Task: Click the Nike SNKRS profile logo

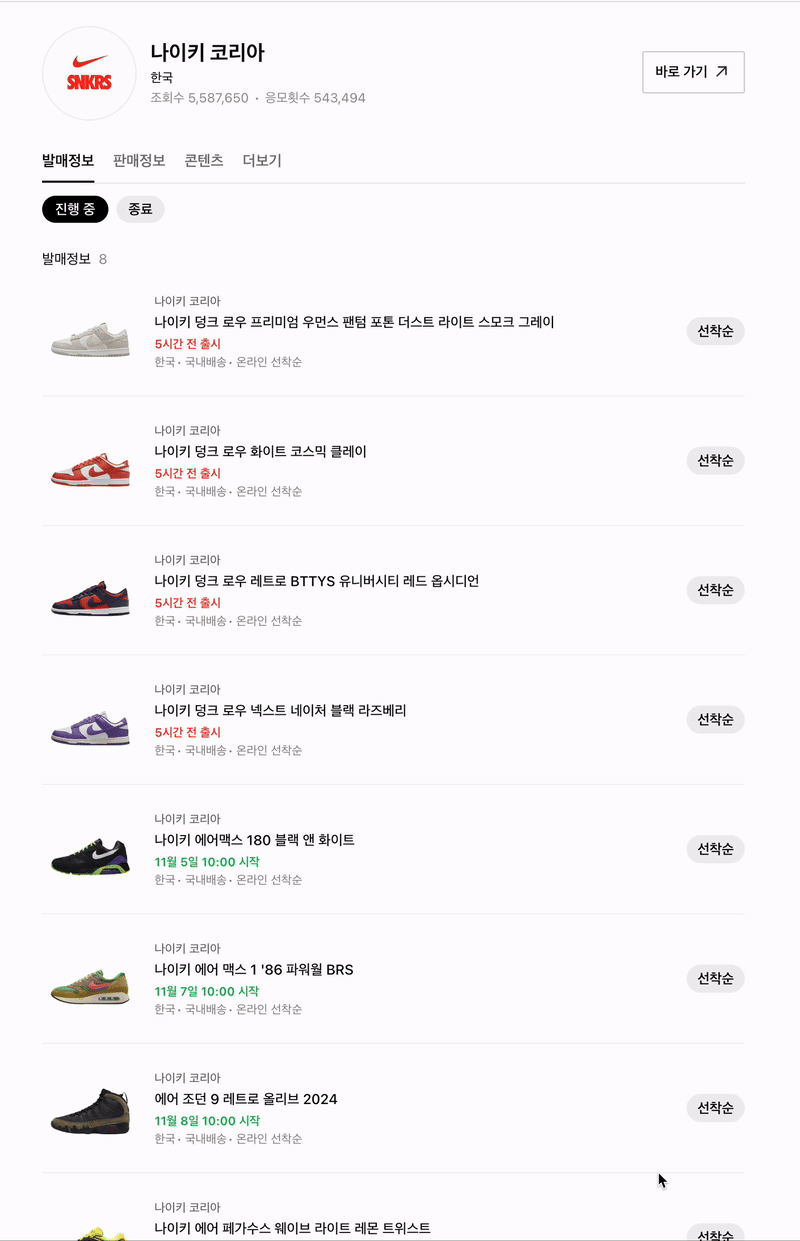Action: pos(89,73)
